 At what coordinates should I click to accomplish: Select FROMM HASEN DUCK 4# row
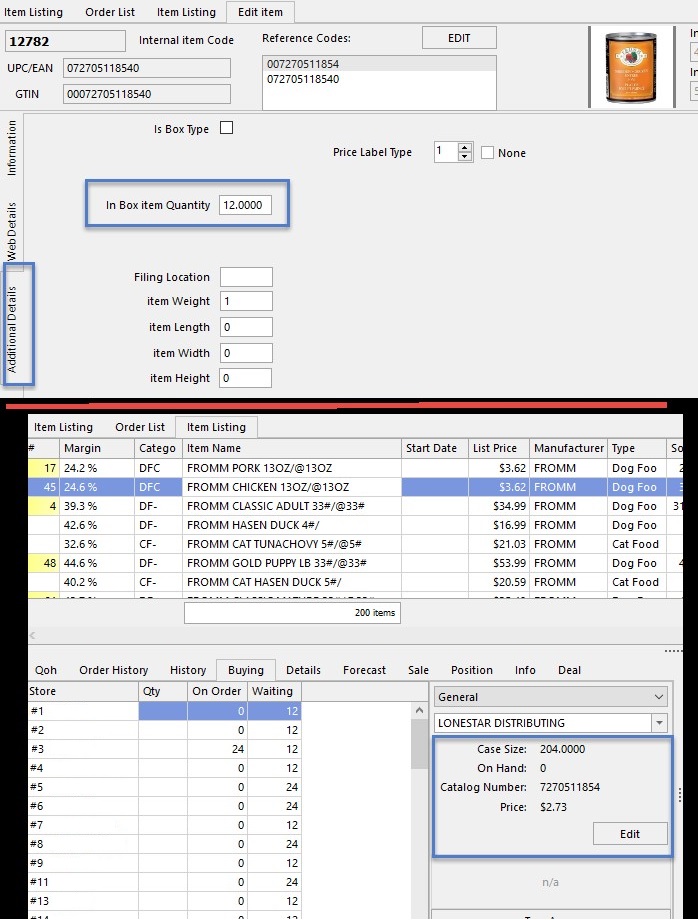click(x=355, y=525)
